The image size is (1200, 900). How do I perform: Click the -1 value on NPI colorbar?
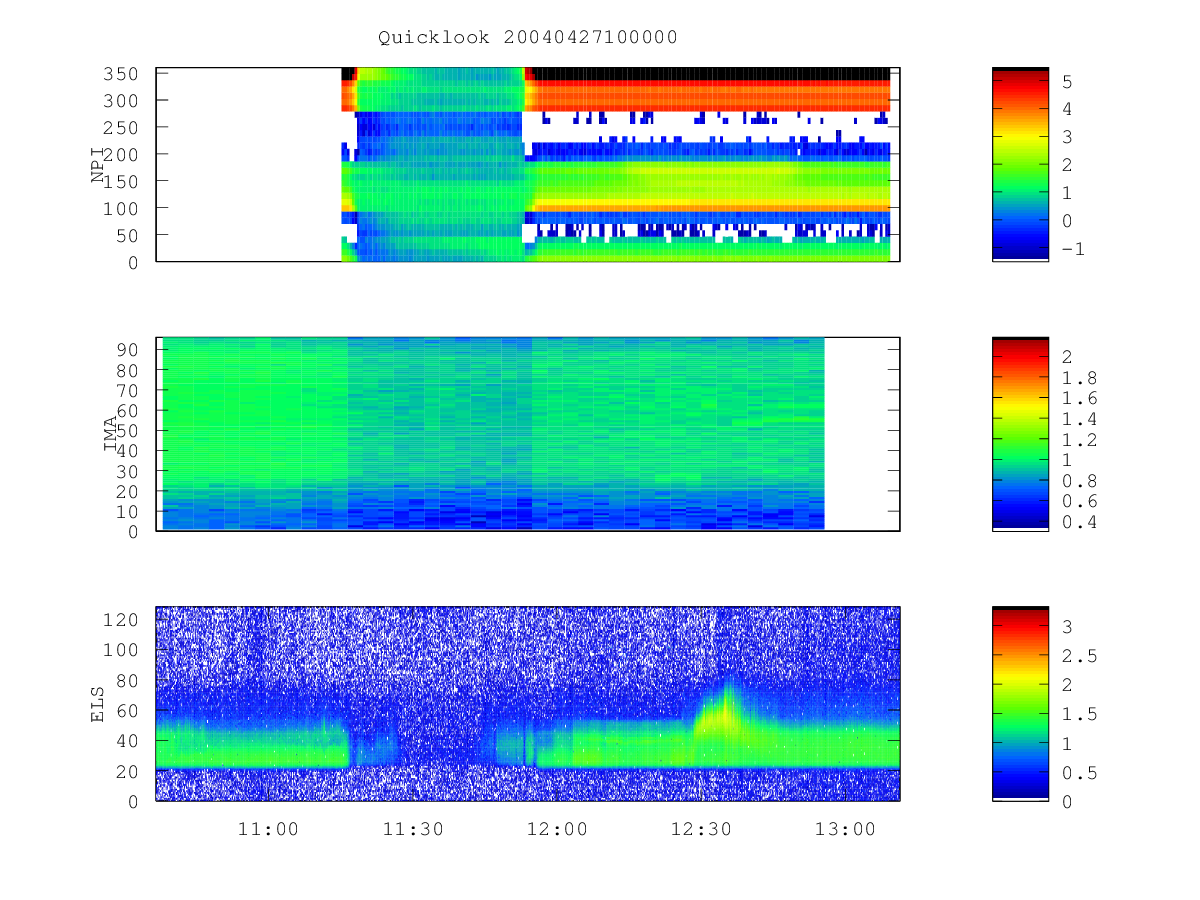coord(1073,249)
